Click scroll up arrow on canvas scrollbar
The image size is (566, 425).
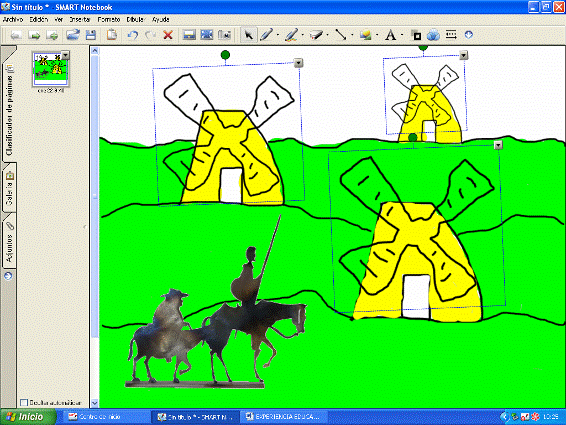[x=95, y=51]
